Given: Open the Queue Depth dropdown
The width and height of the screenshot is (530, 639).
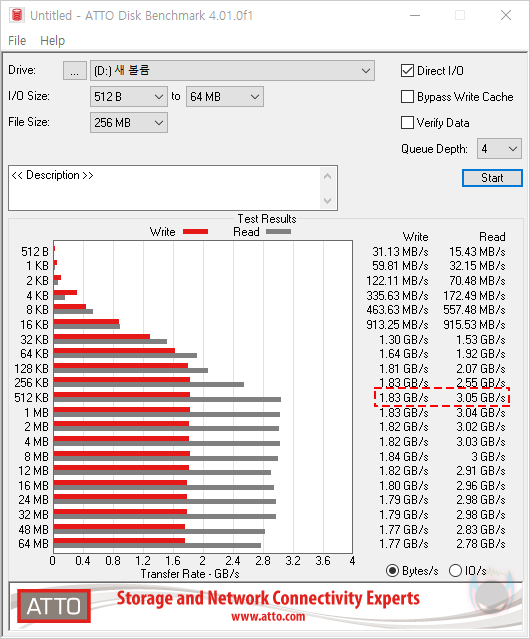Looking at the screenshot, I should [x=499, y=149].
